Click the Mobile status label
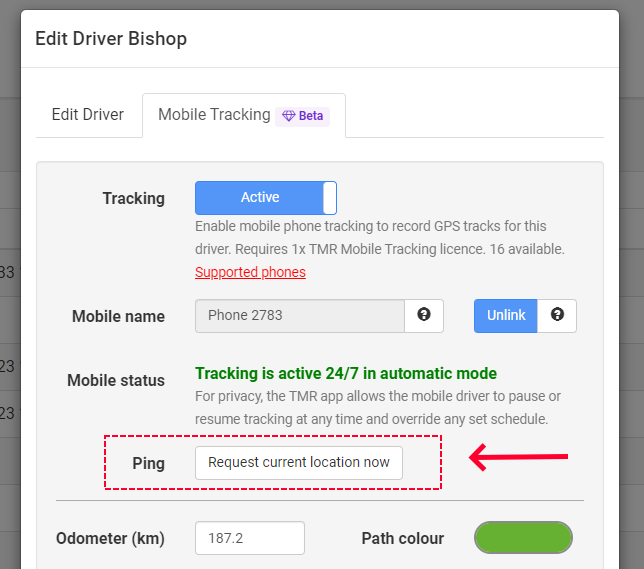This screenshot has width=644, height=569. point(116,380)
